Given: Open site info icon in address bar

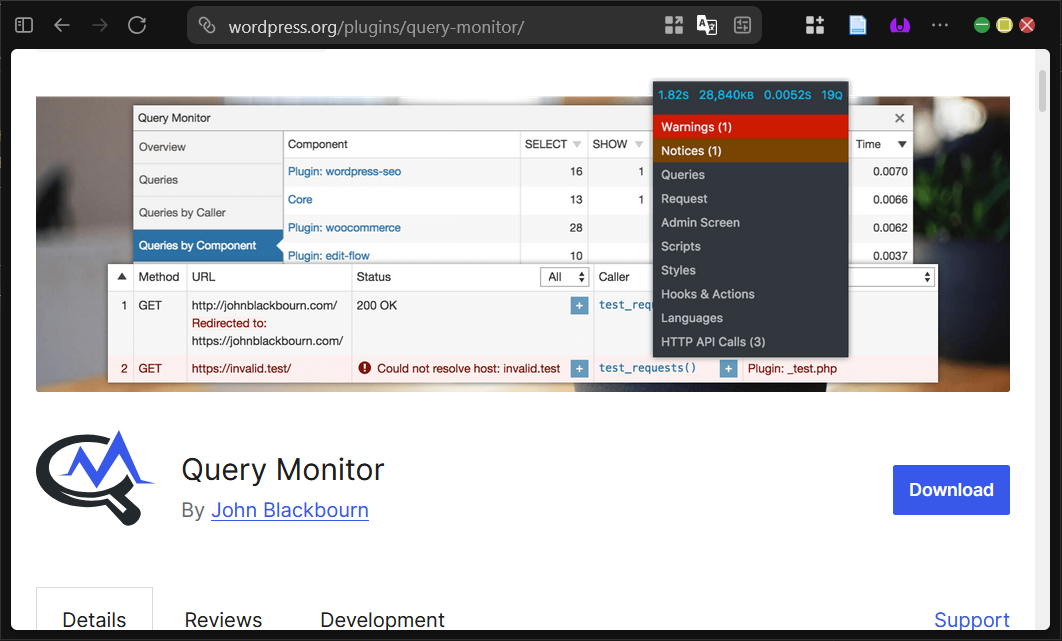Looking at the screenshot, I should tap(207, 26).
